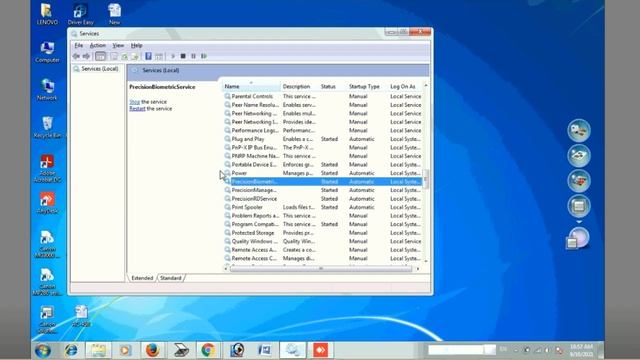Open the Action menu
Viewport: 640px width, 360px height.
(98, 45)
